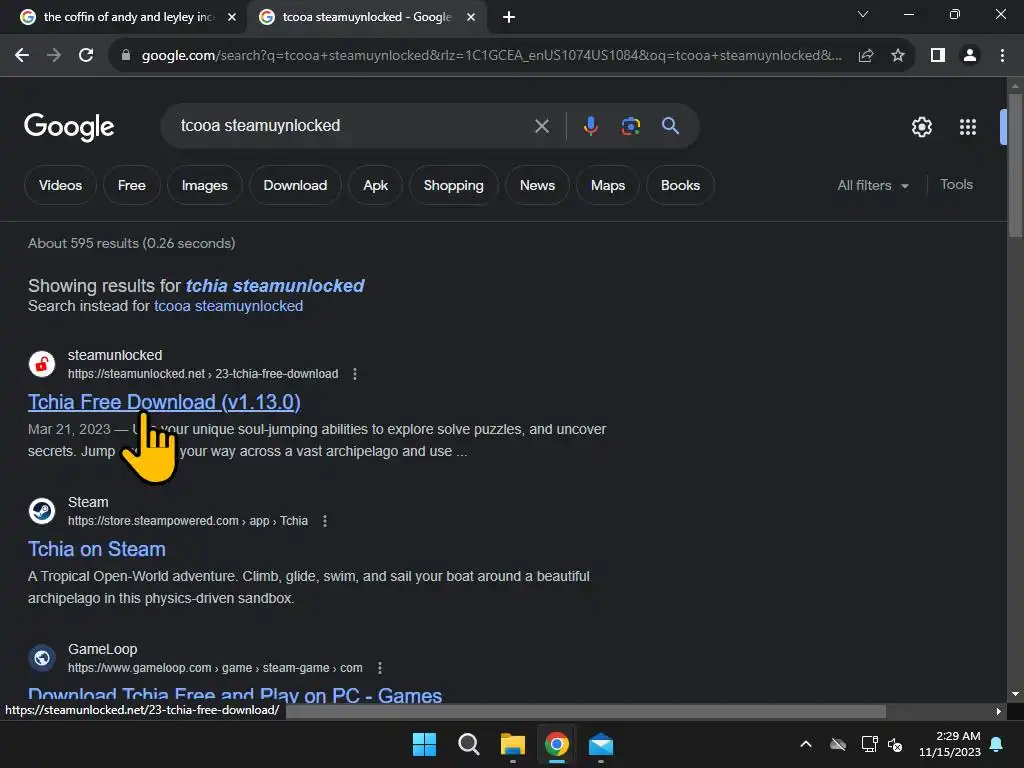Apply the Apk filter chip
1024x768 pixels.
376,185
